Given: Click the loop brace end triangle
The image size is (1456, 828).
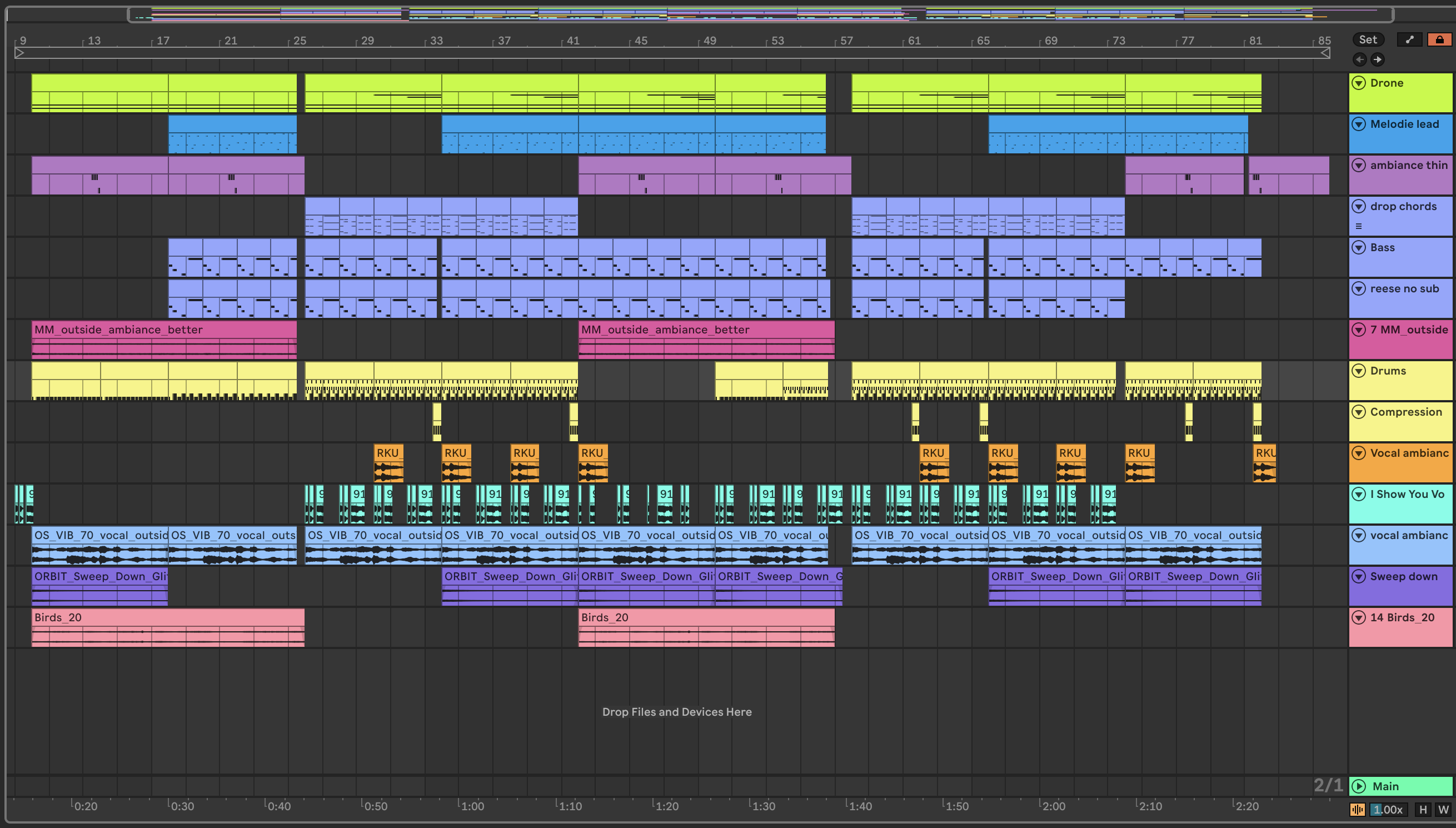Looking at the screenshot, I should click(1325, 53).
